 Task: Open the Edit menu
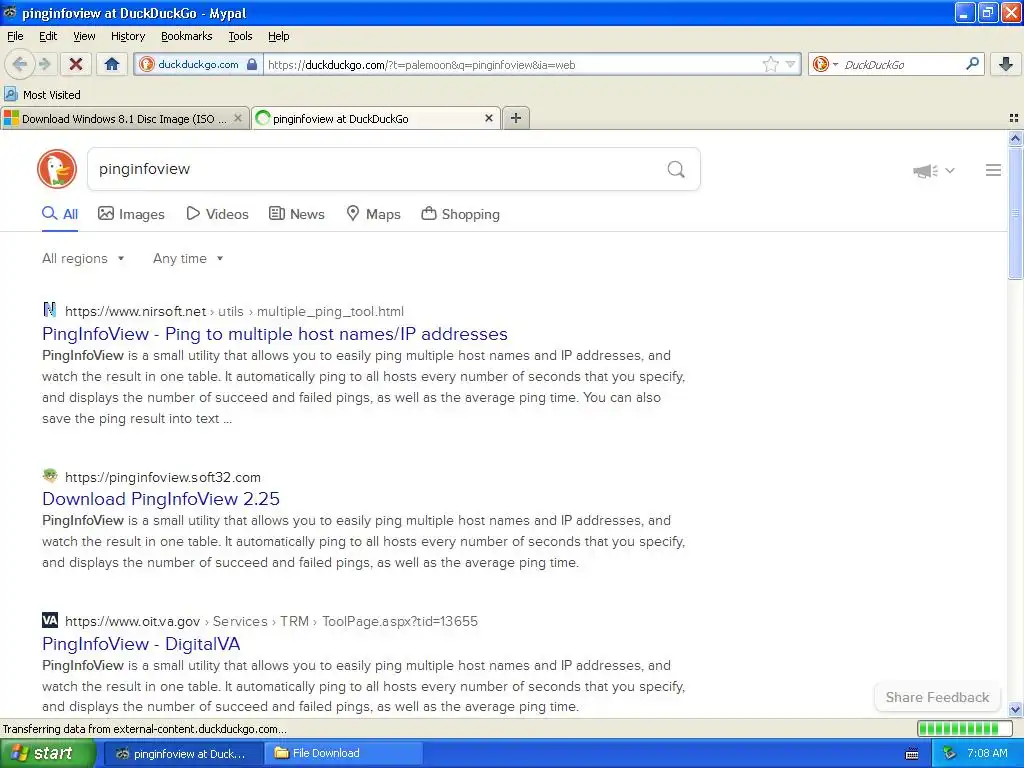[x=48, y=36]
